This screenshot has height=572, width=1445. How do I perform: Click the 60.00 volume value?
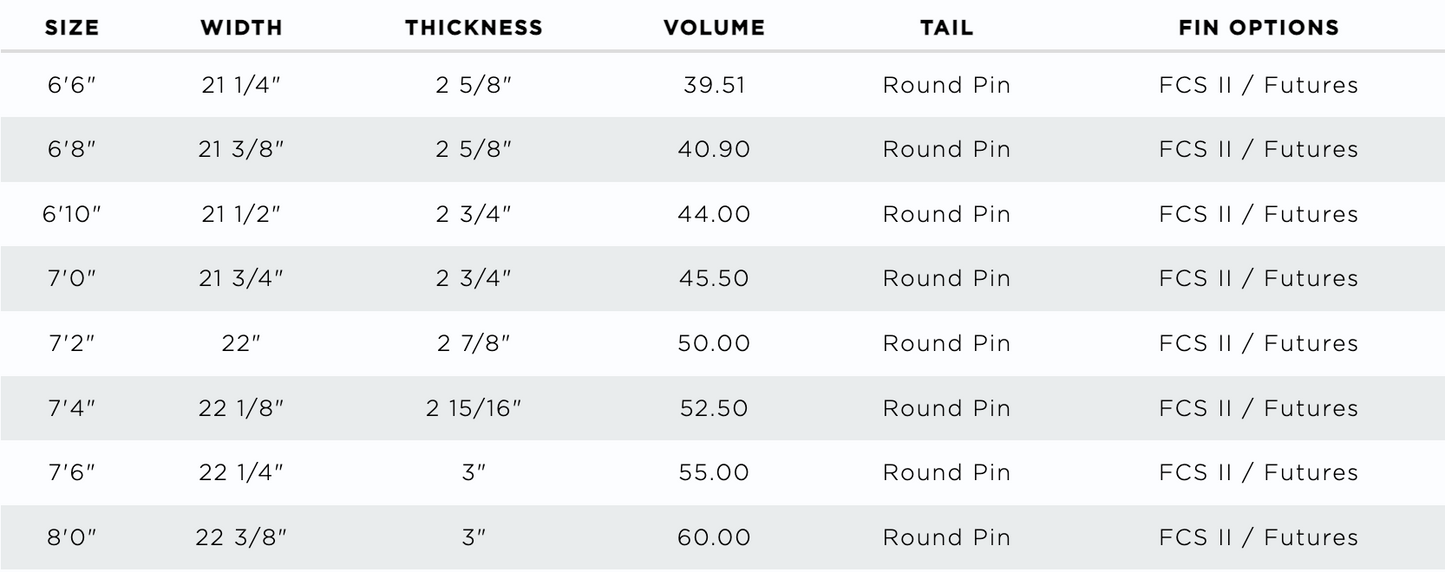coord(714,537)
